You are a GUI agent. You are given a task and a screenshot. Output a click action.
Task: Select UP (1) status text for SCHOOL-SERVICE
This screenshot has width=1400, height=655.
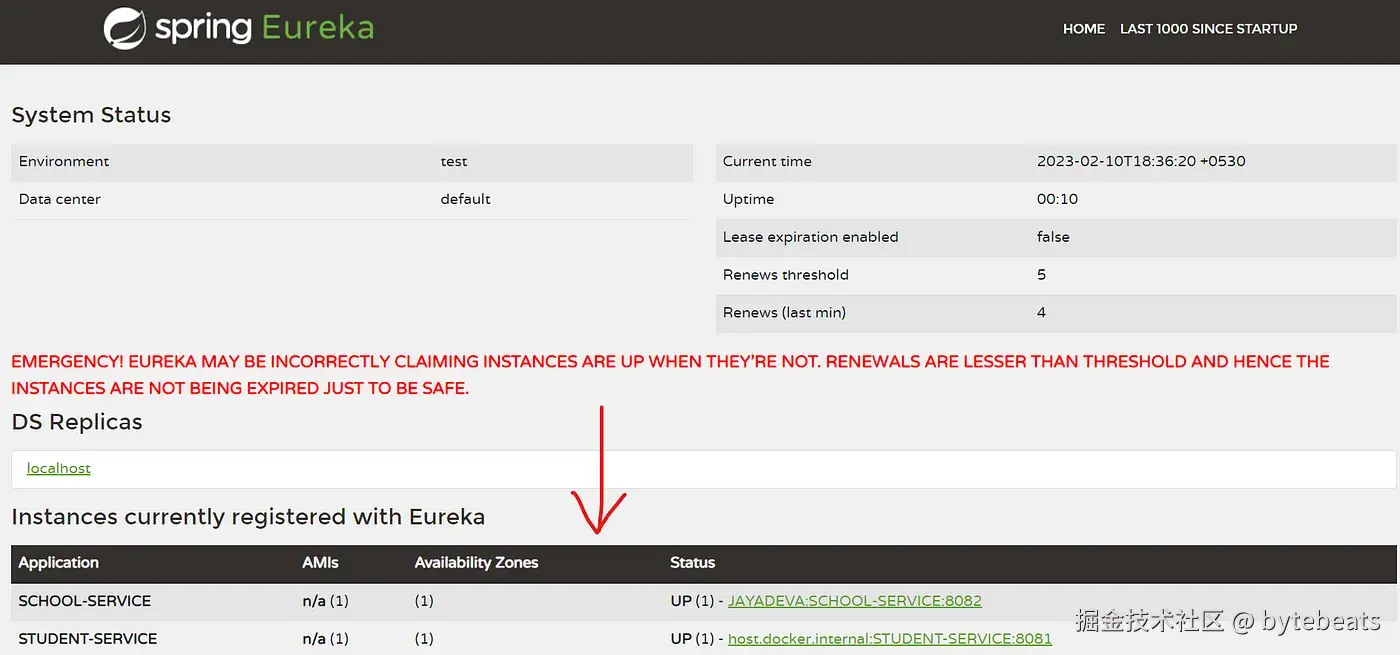click(693, 601)
